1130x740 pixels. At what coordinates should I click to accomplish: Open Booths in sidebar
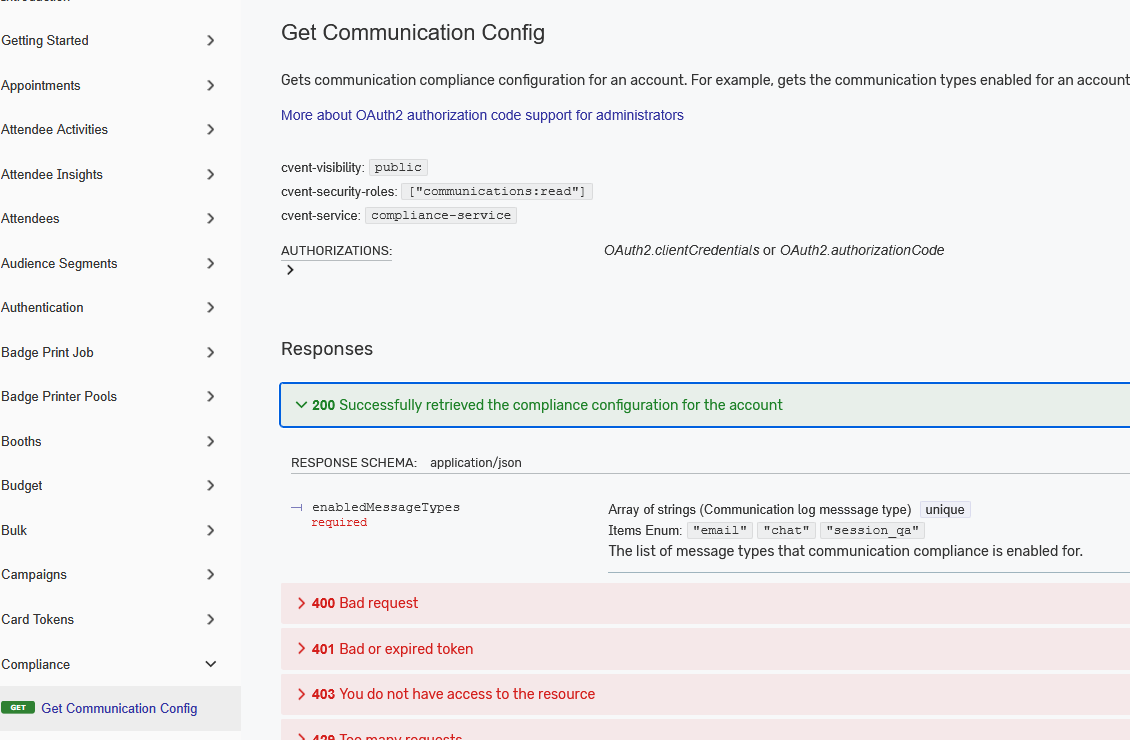21,441
